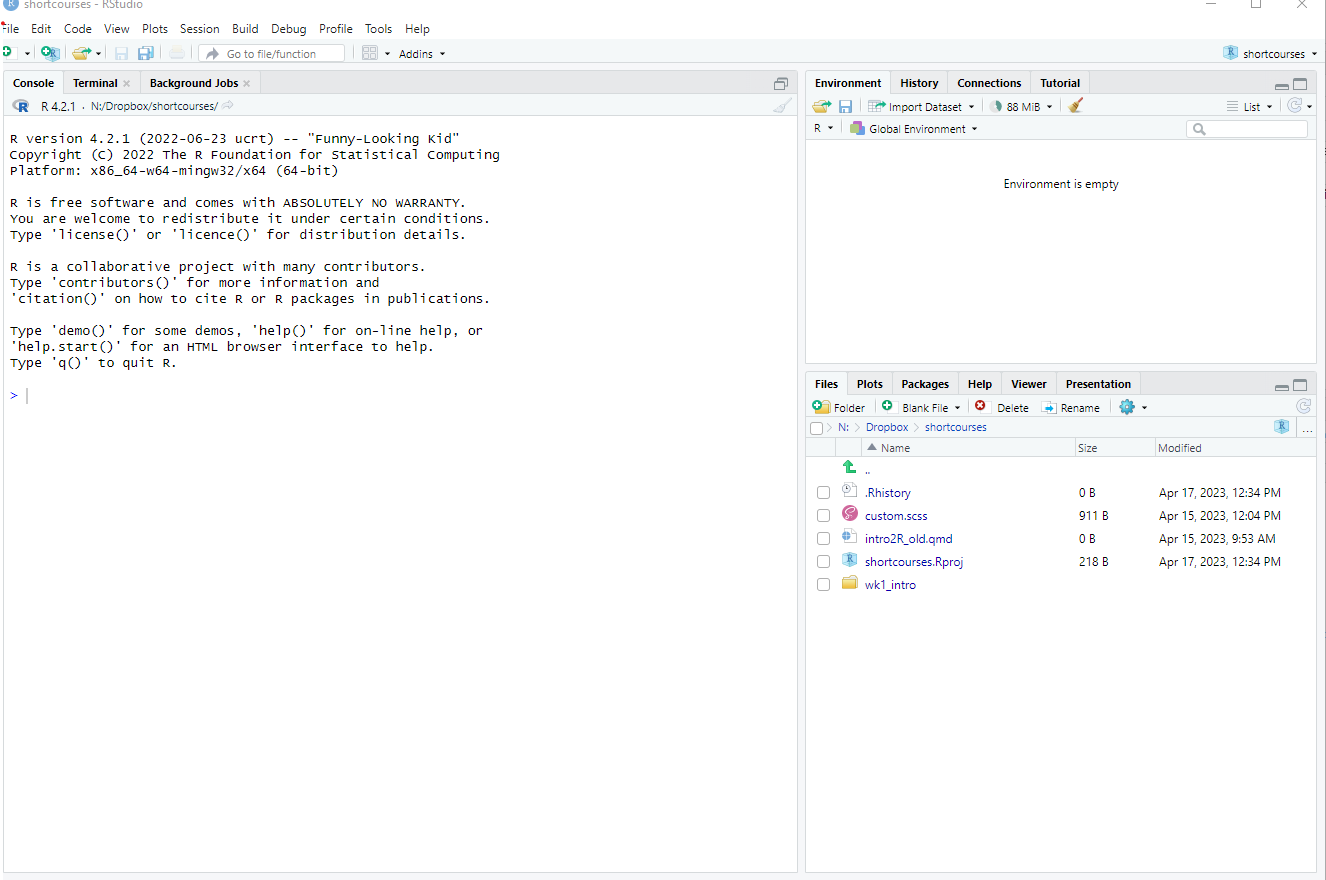Viewport: 1326px width, 880px height.
Task: Check the box next to custom.scss
Action: coord(823,516)
